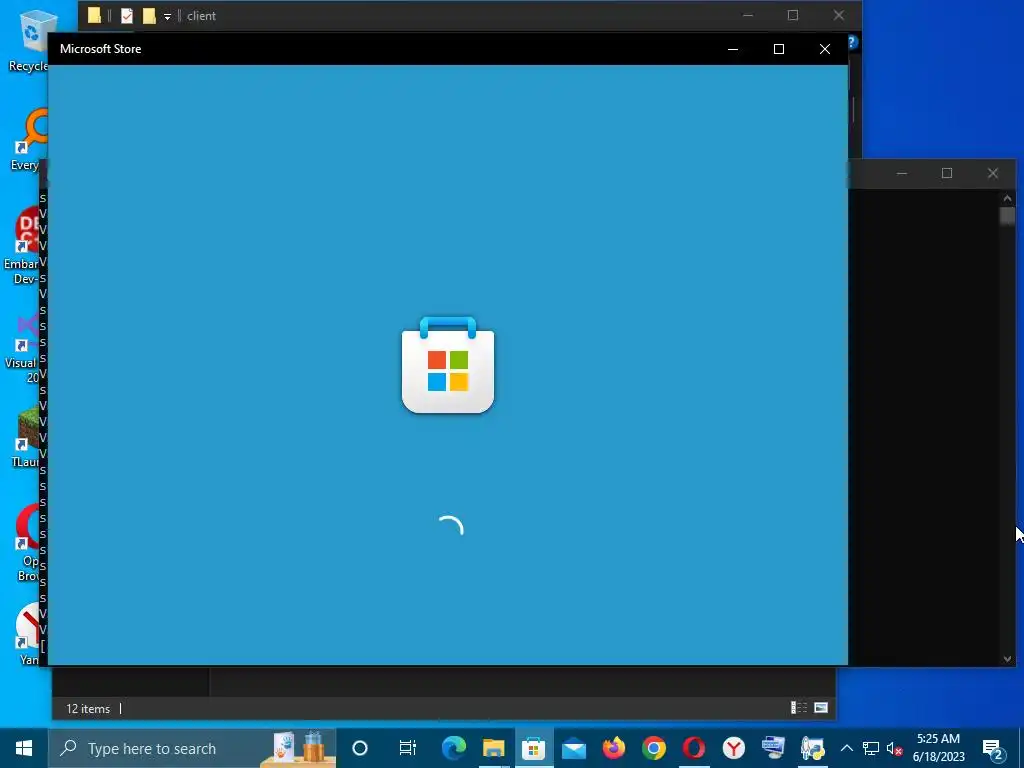Image resolution: width=1024 pixels, height=768 pixels.
Task: Click the console window scrollbar thumb
Action: pyautogui.click(x=1007, y=216)
